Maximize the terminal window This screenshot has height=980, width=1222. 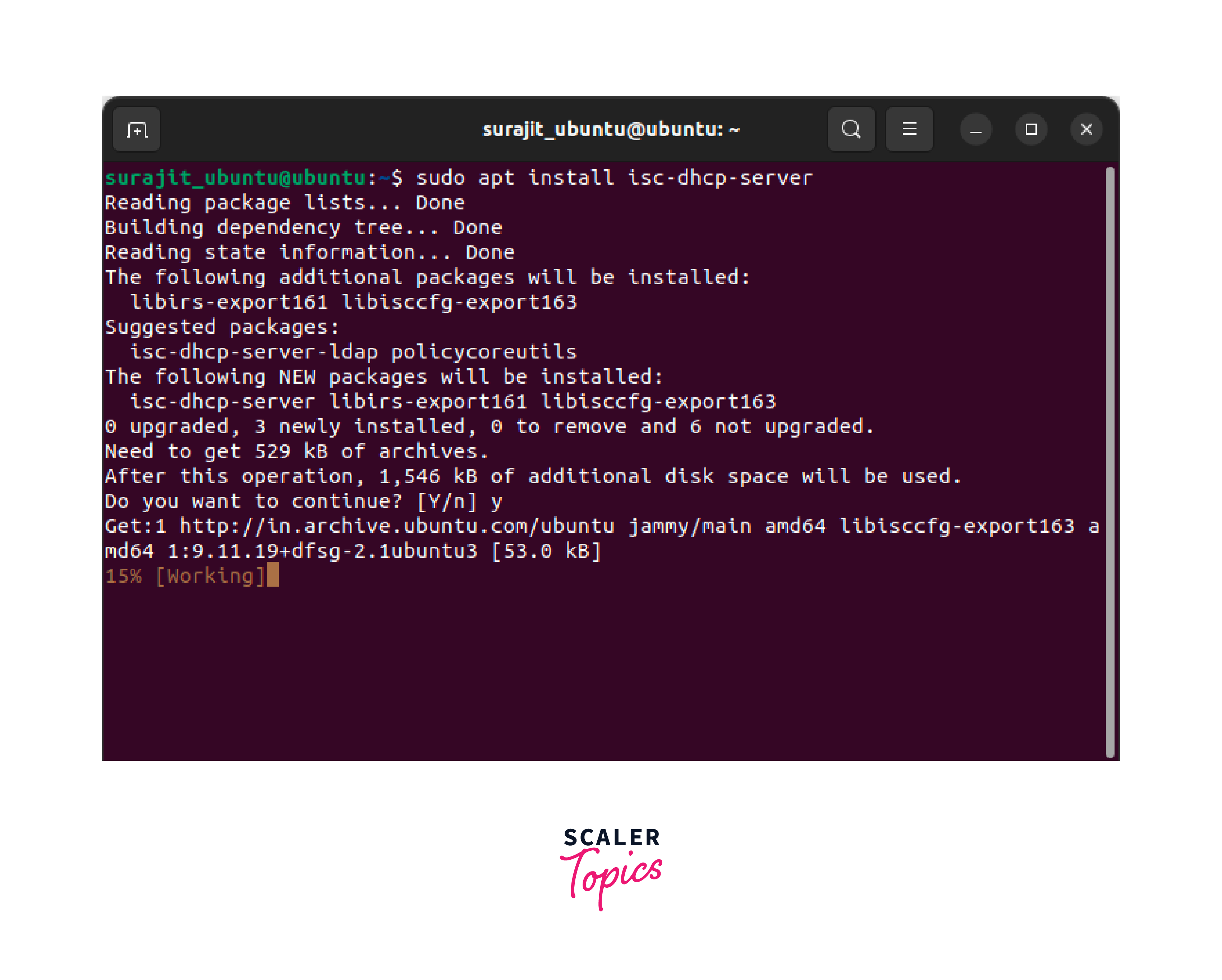pos(1031,130)
